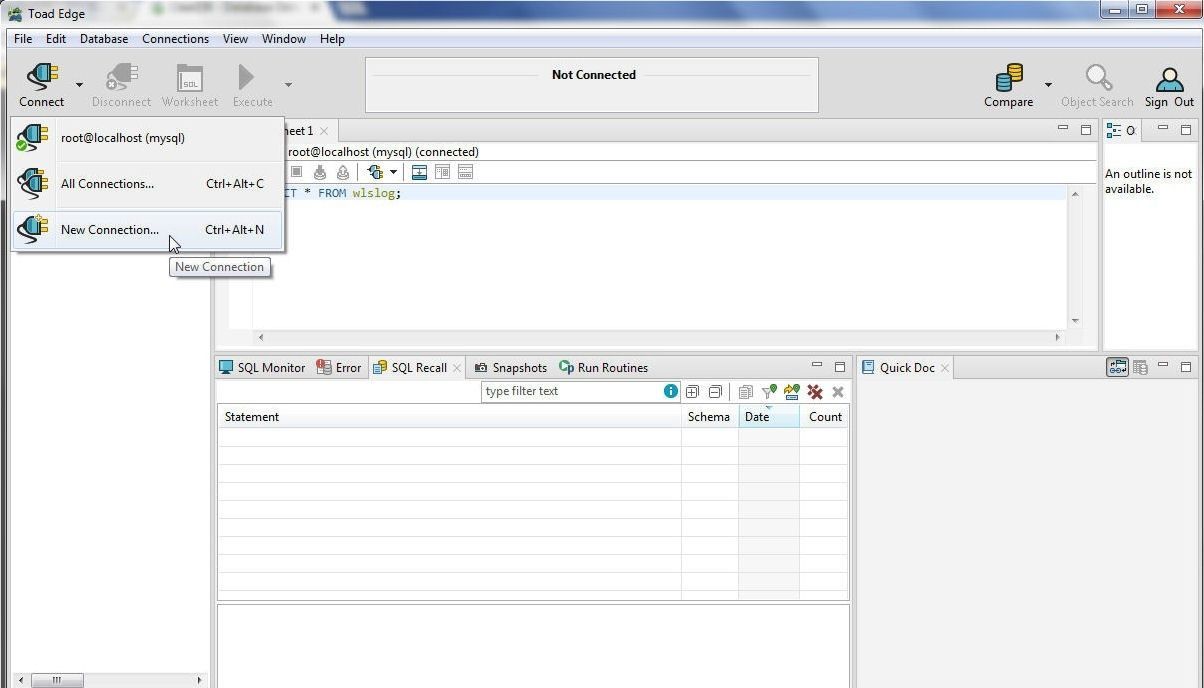
Task: Click the Execute play icon
Action: (x=246, y=78)
